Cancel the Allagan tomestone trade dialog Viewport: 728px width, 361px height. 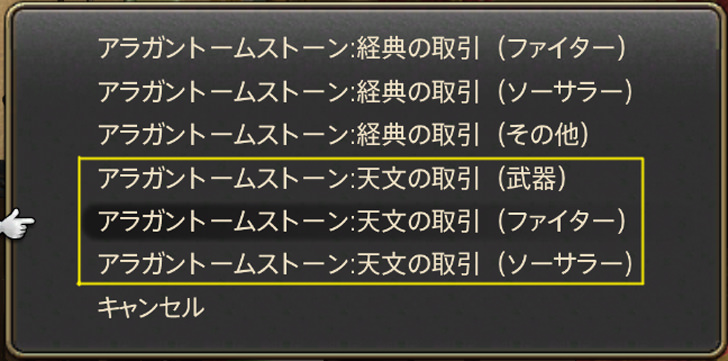click(x=151, y=307)
